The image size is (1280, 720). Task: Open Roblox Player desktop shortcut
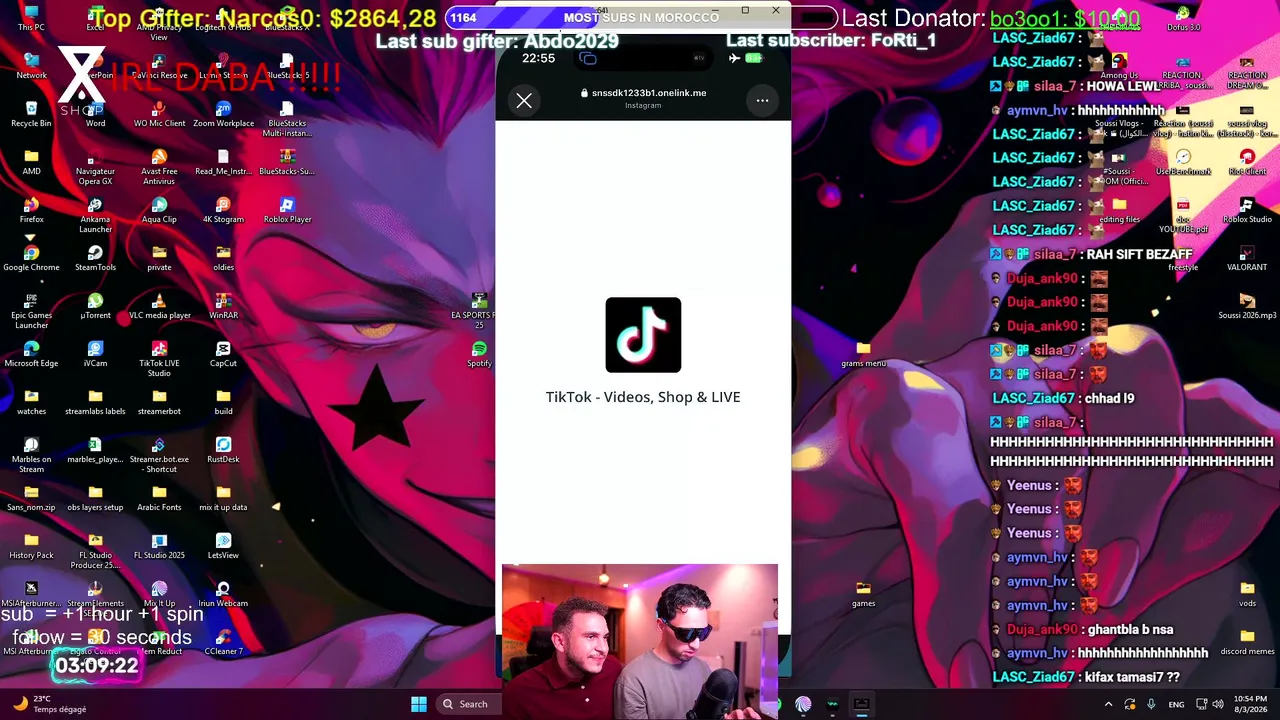pyautogui.click(x=287, y=209)
